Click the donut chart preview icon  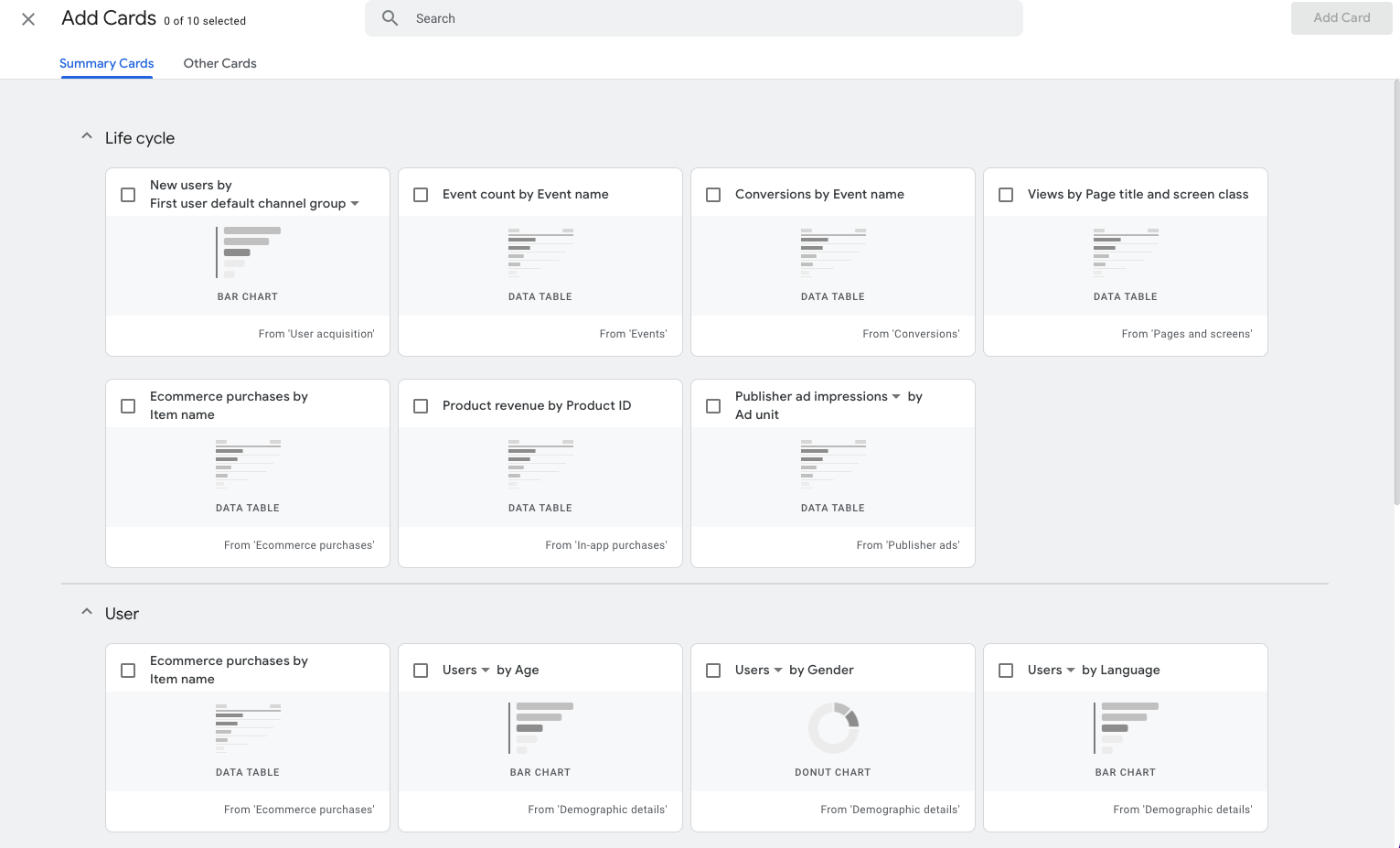(x=833, y=727)
